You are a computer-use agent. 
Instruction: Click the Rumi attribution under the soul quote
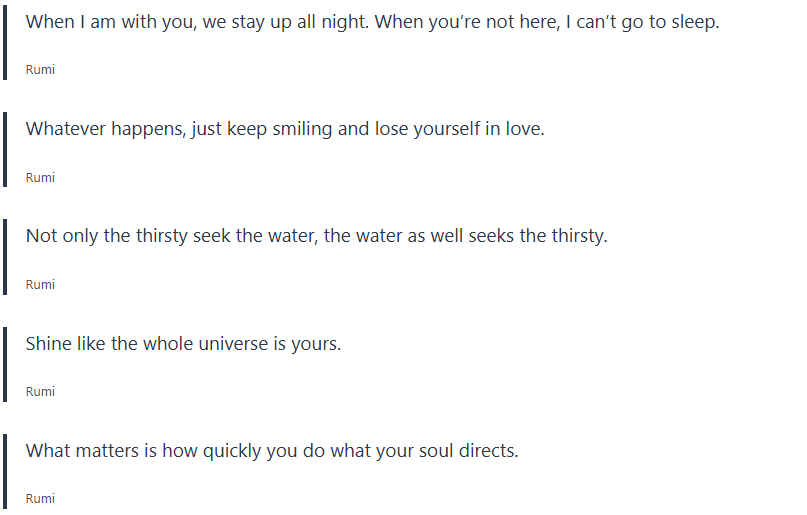pyautogui.click(x=40, y=498)
